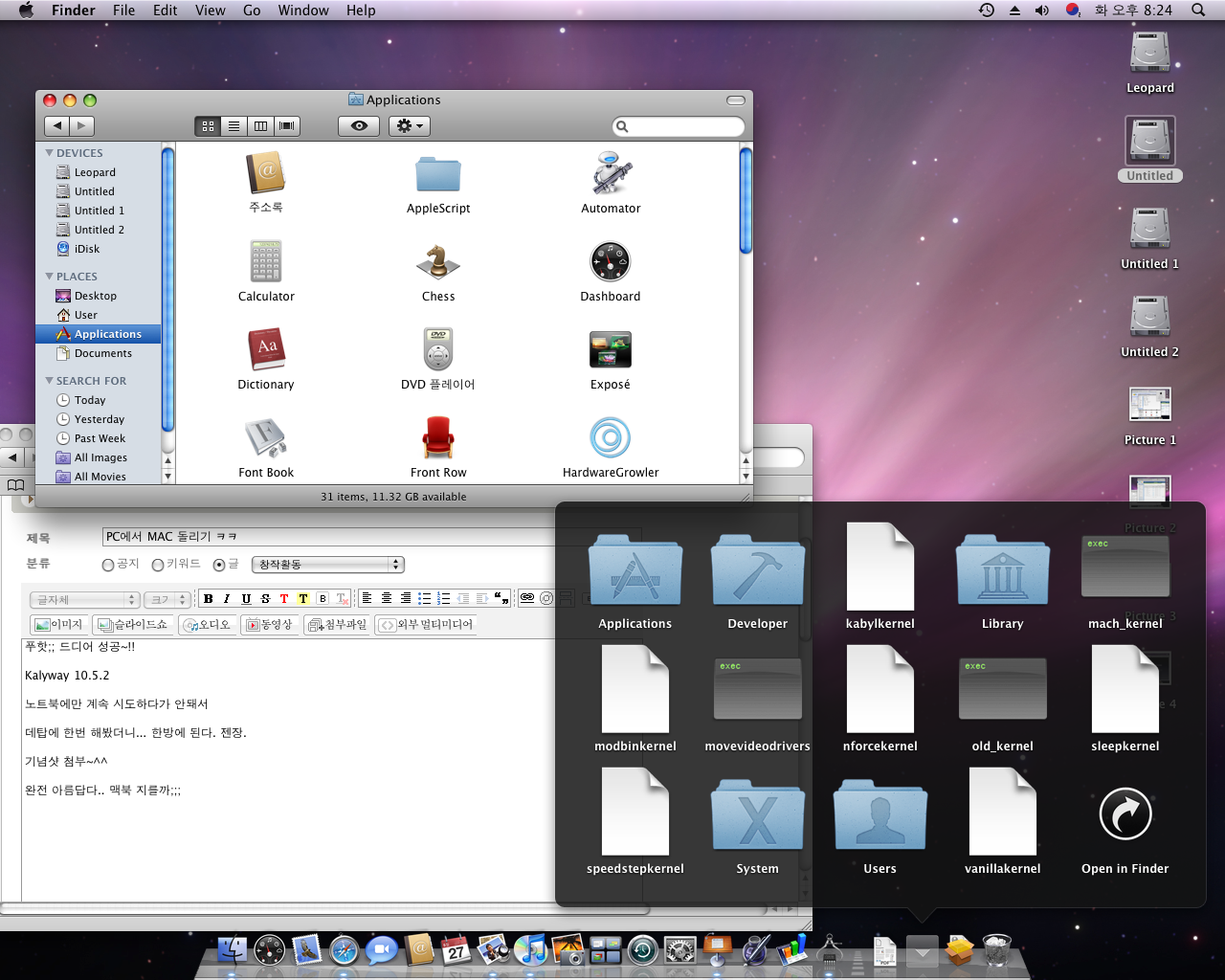Click the mach_kernel exec file
1225x980 pixels.
[x=1125, y=567]
